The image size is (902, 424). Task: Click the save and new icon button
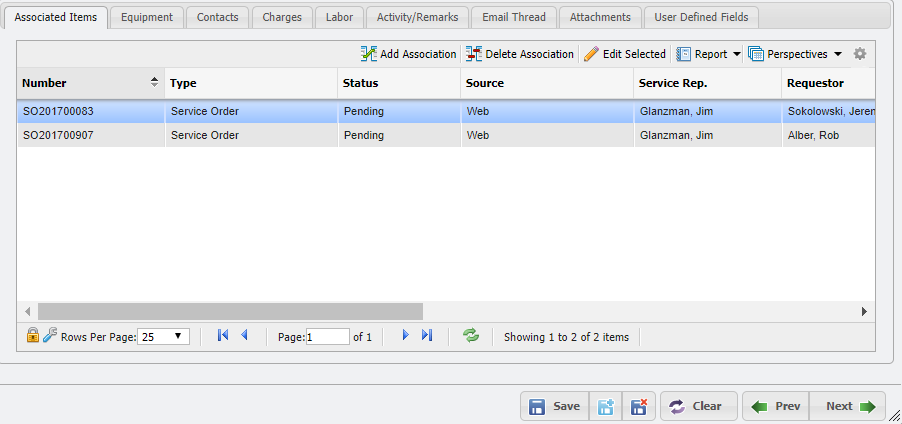coord(605,406)
